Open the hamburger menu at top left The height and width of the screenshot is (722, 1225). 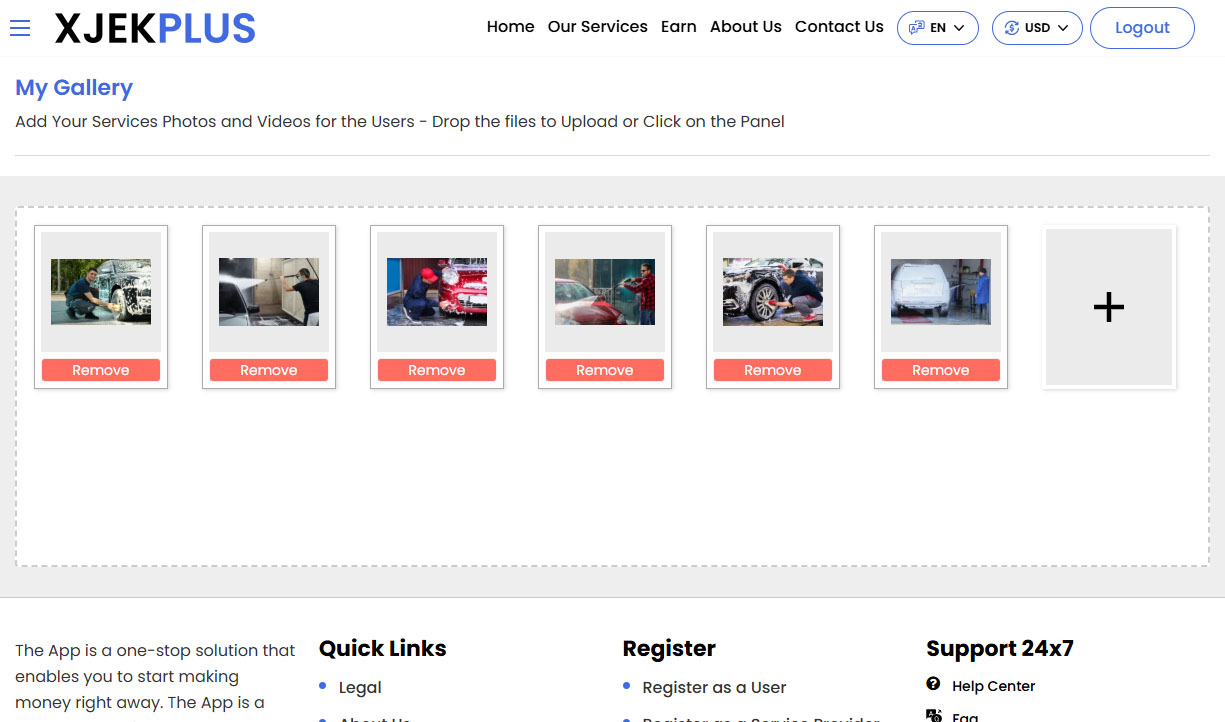tap(20, 28)
